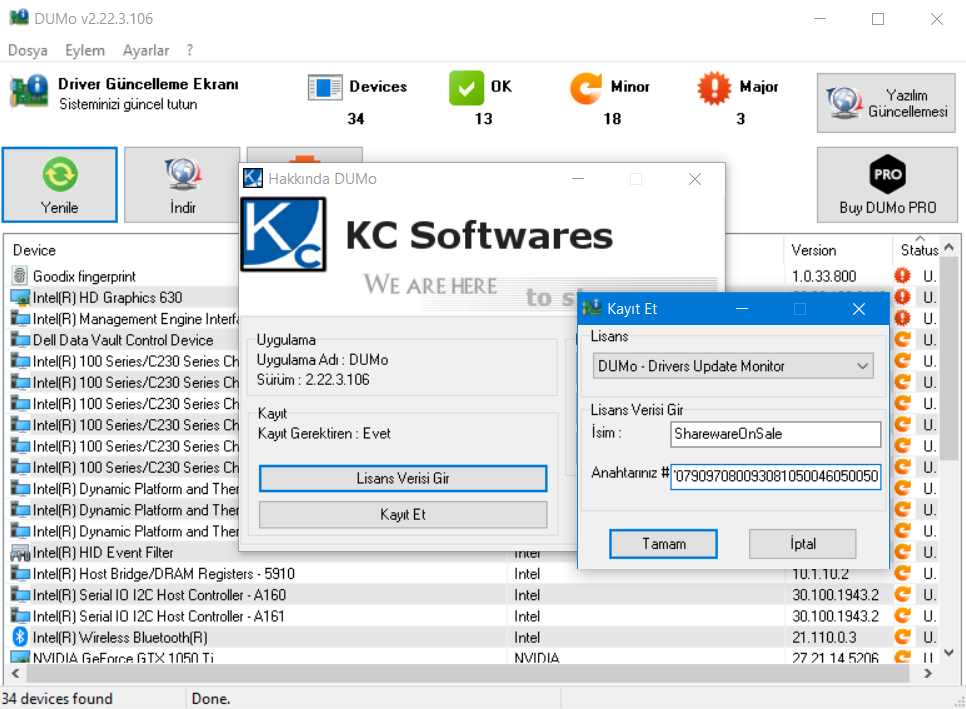Click the Hakkında DUMo title bar icon
The width and height of the screenshot is (966, 709).
[x=253, y=179]
